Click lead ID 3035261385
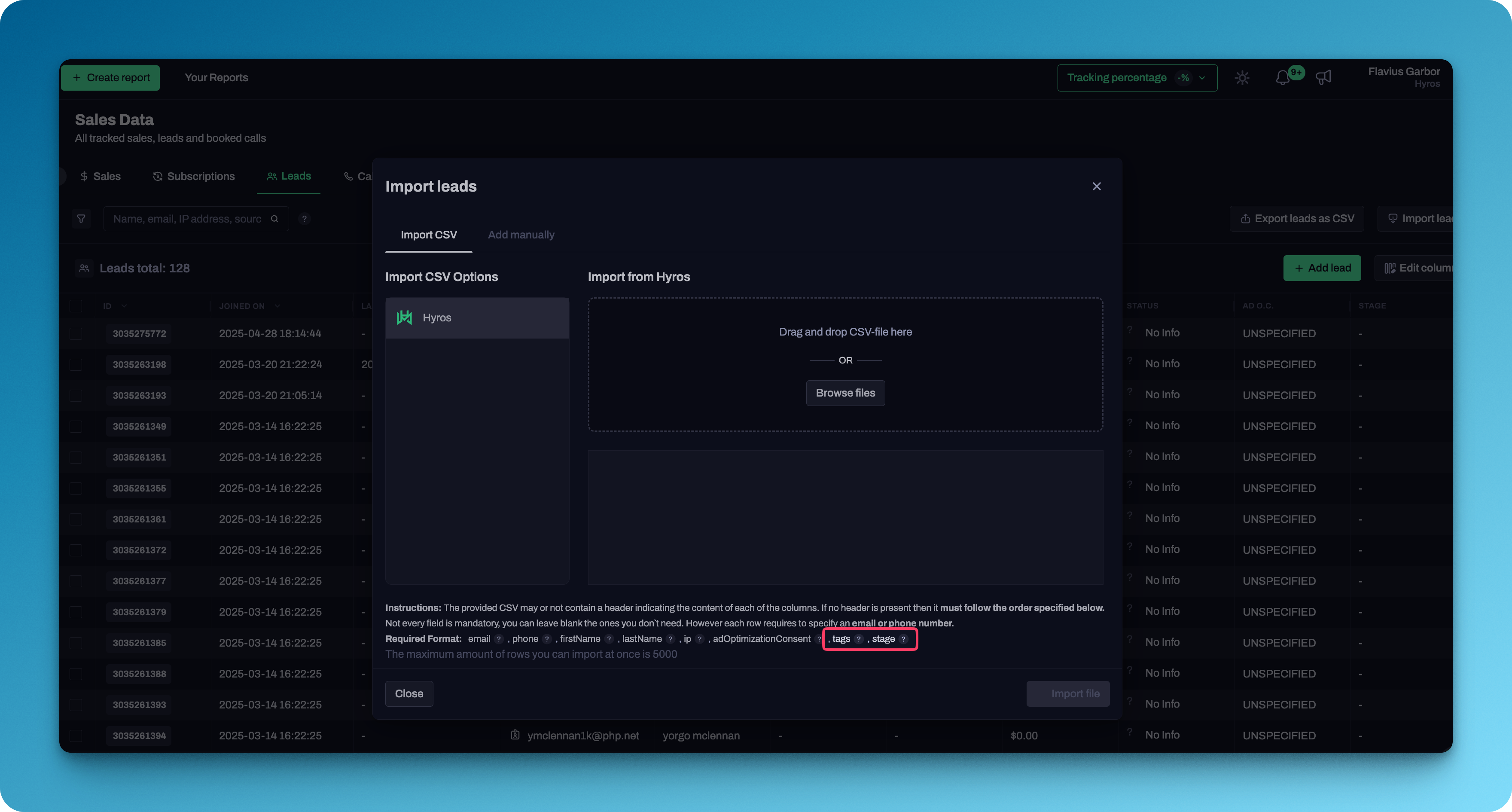1512x812 pixels. pyautogui.click(x=139, y=643)
